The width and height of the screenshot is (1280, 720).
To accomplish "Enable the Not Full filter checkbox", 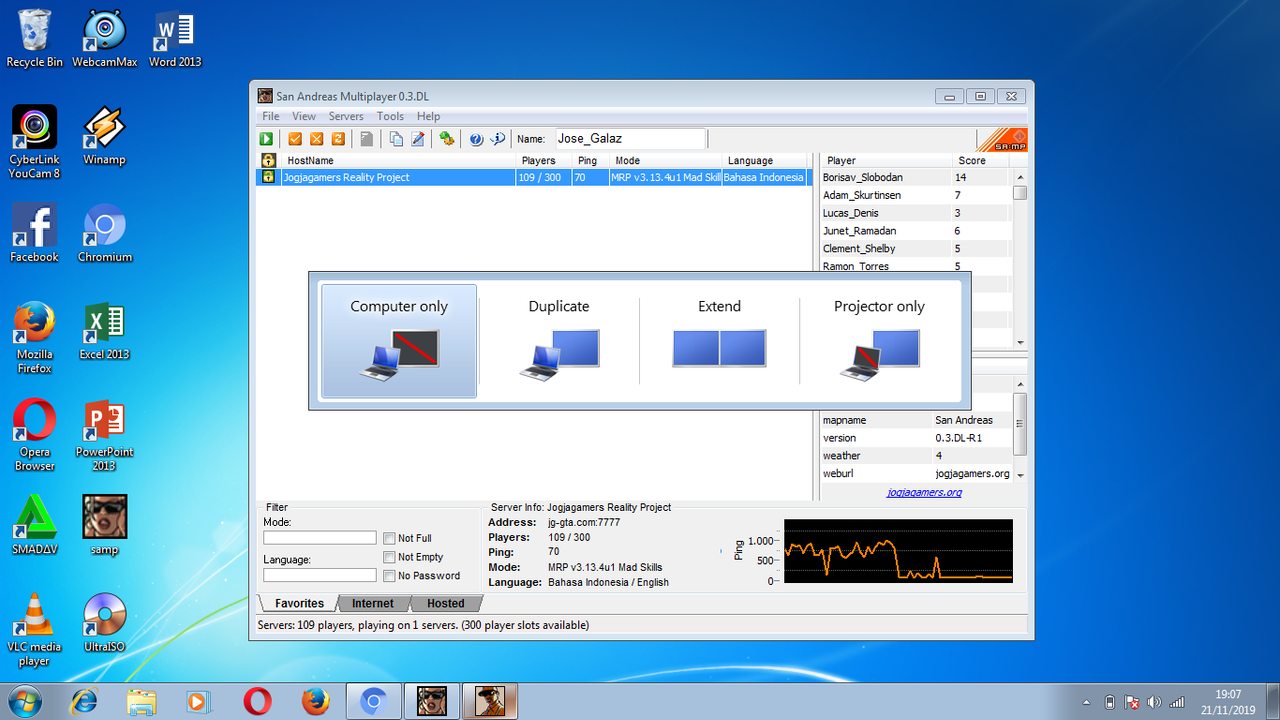I will pos(389,538).
